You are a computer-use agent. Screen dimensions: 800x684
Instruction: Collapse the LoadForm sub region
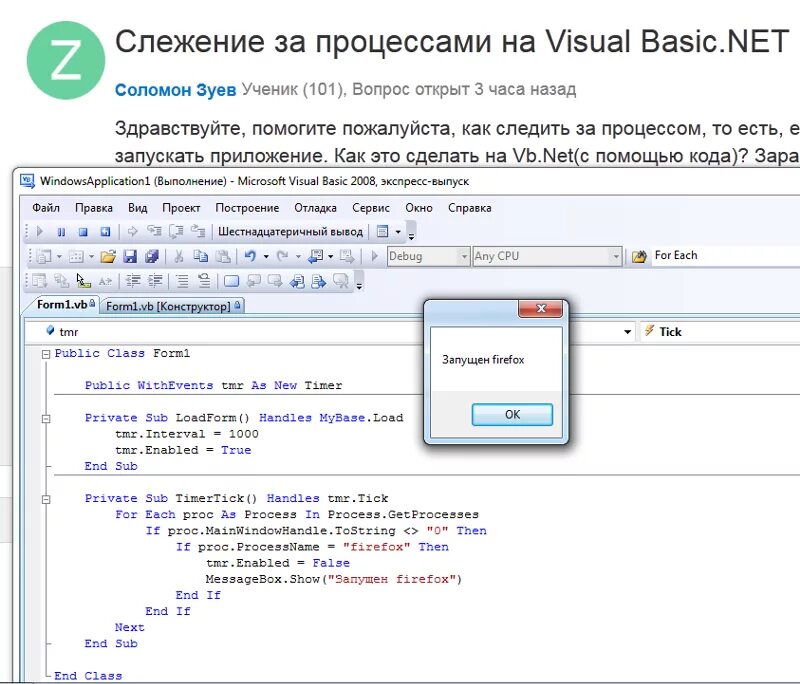point(46,419)
